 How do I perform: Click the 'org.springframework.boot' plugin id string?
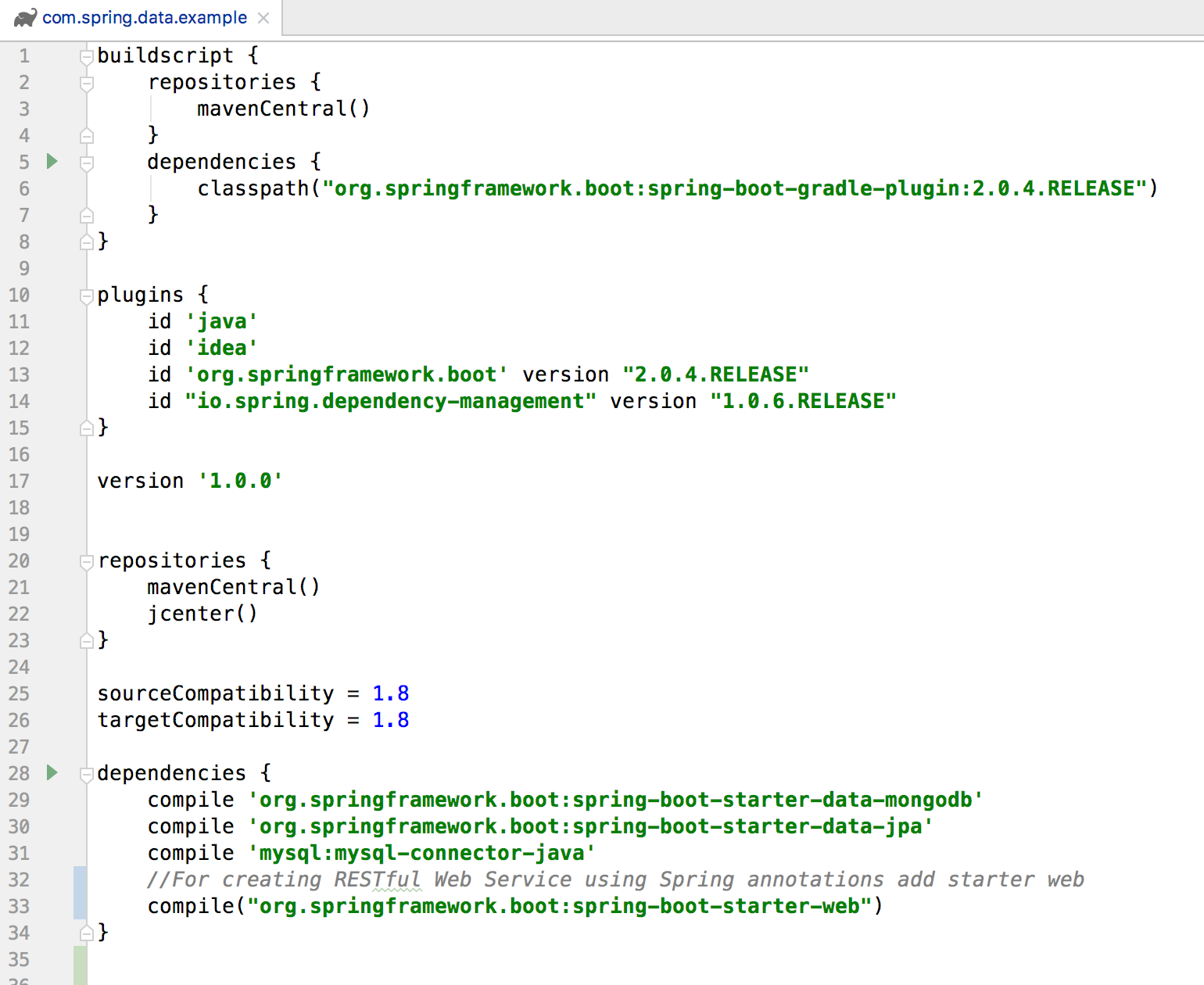(x=346, y=374)
